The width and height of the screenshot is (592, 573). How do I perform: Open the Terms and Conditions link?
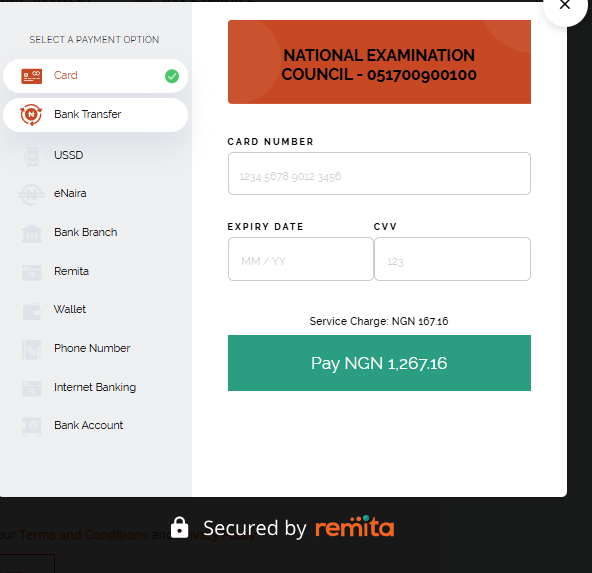[83, 535]
